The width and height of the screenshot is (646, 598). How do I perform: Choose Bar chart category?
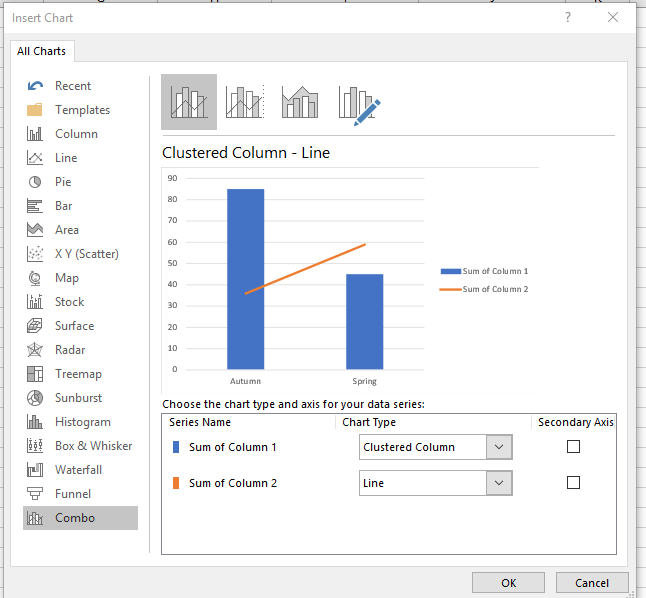[80, 206]
